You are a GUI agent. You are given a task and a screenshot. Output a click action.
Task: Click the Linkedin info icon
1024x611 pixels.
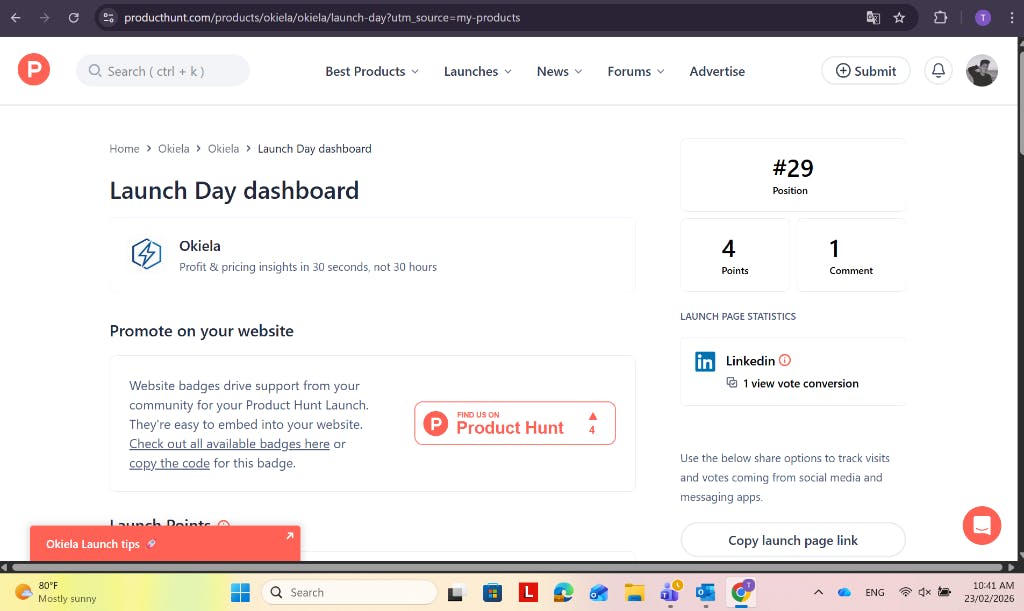tap(785, 360)
